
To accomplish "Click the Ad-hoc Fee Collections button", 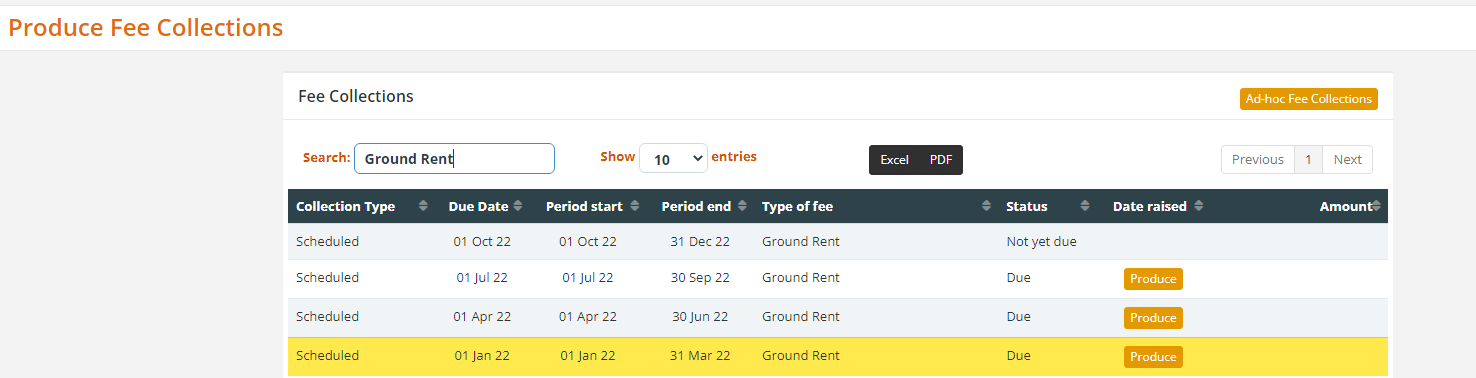I will (1308, 99).
